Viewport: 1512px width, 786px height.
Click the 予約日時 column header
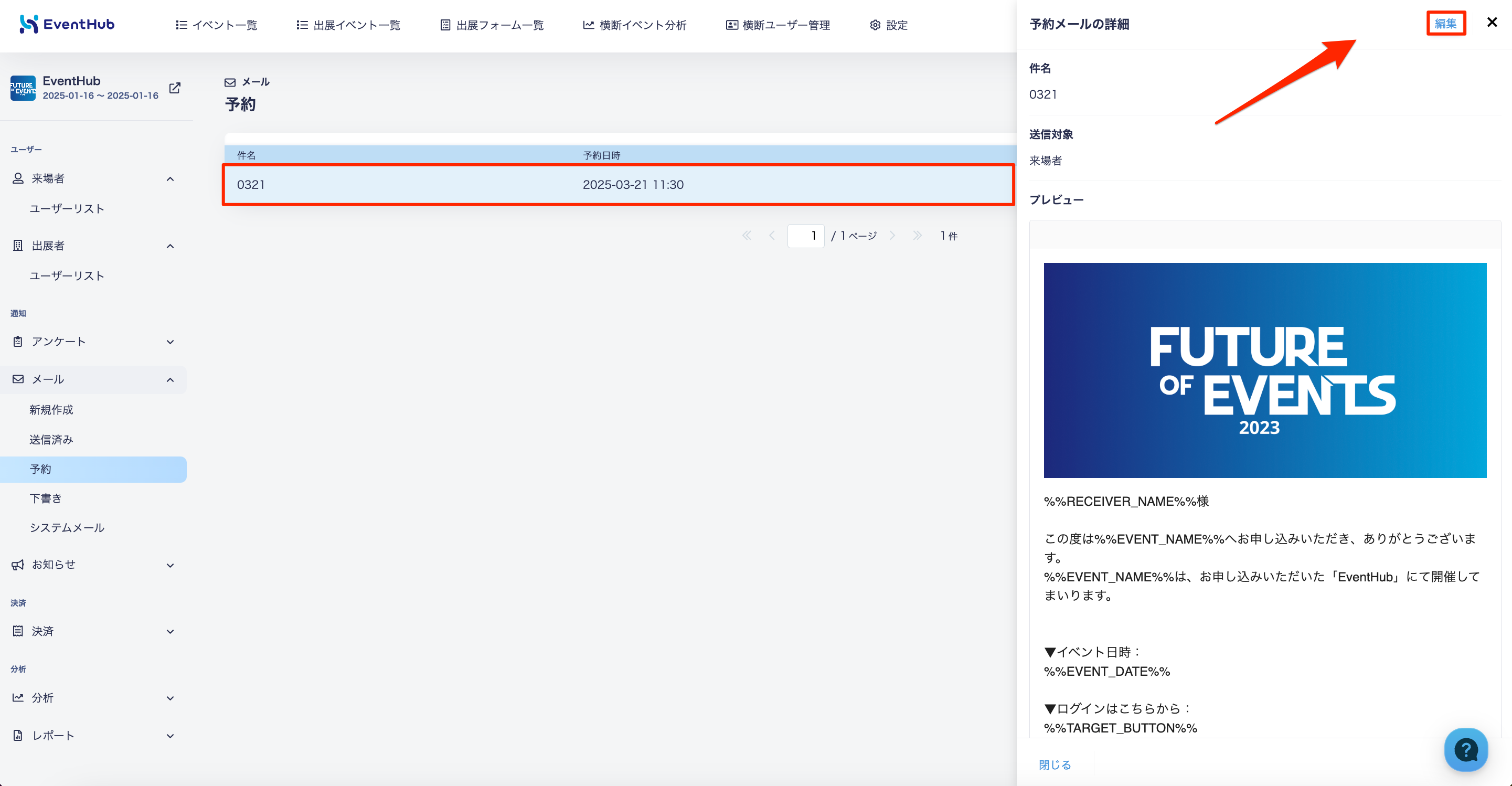[x=602, y=155]
